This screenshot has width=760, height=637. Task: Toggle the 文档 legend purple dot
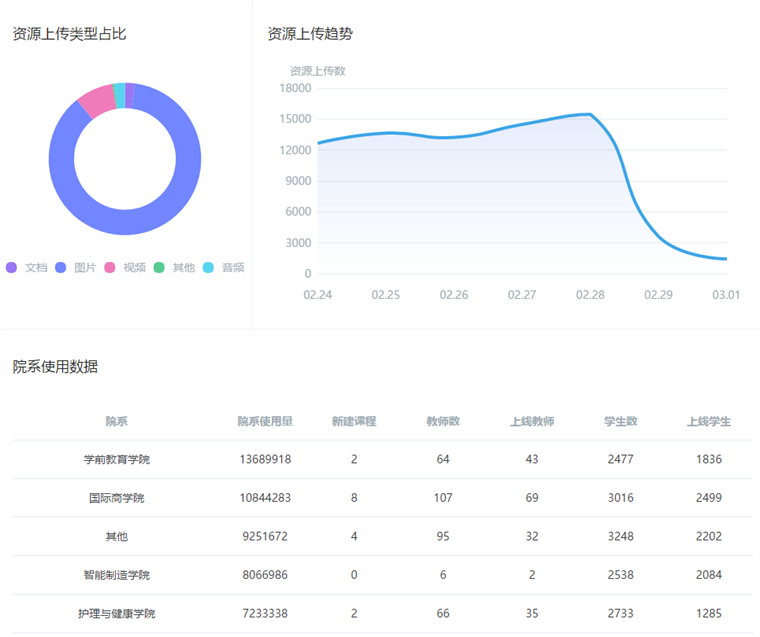[12, 267]
